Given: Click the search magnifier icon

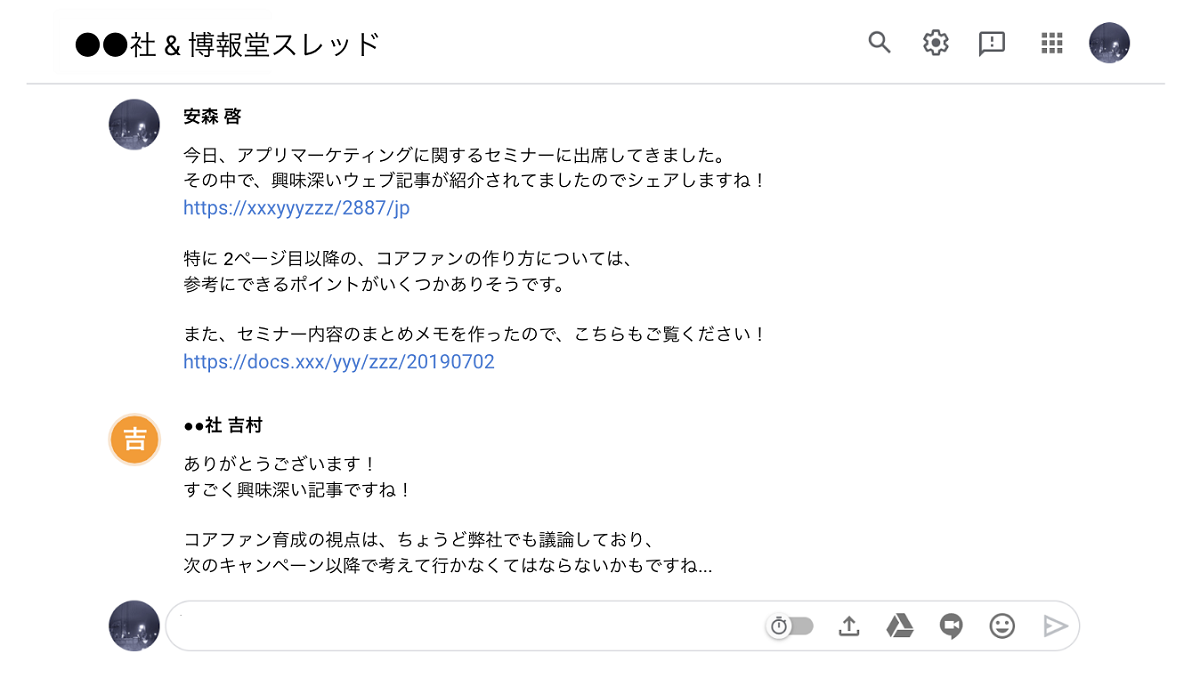Looking at the screenshot, I should (x=879, y=42).
